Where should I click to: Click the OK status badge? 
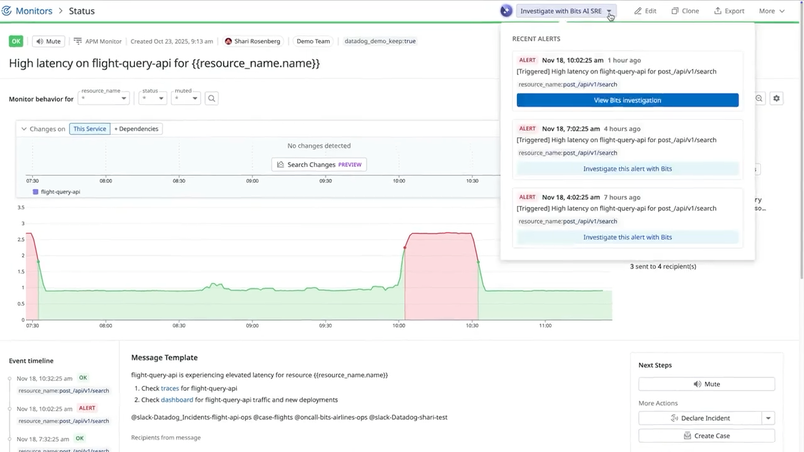(x=16, y=41)
